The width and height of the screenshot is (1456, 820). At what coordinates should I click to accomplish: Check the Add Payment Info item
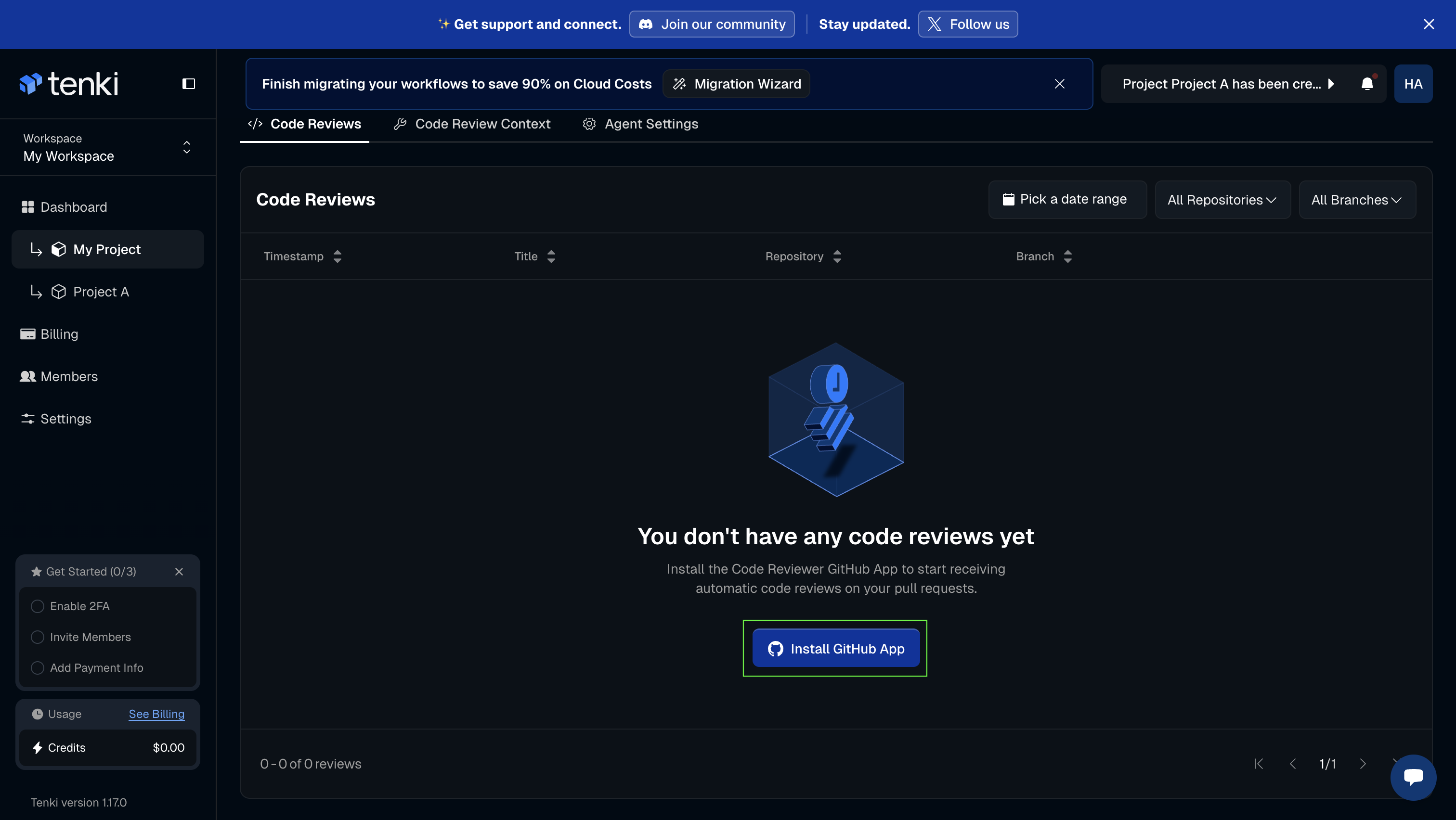point(38,667)
